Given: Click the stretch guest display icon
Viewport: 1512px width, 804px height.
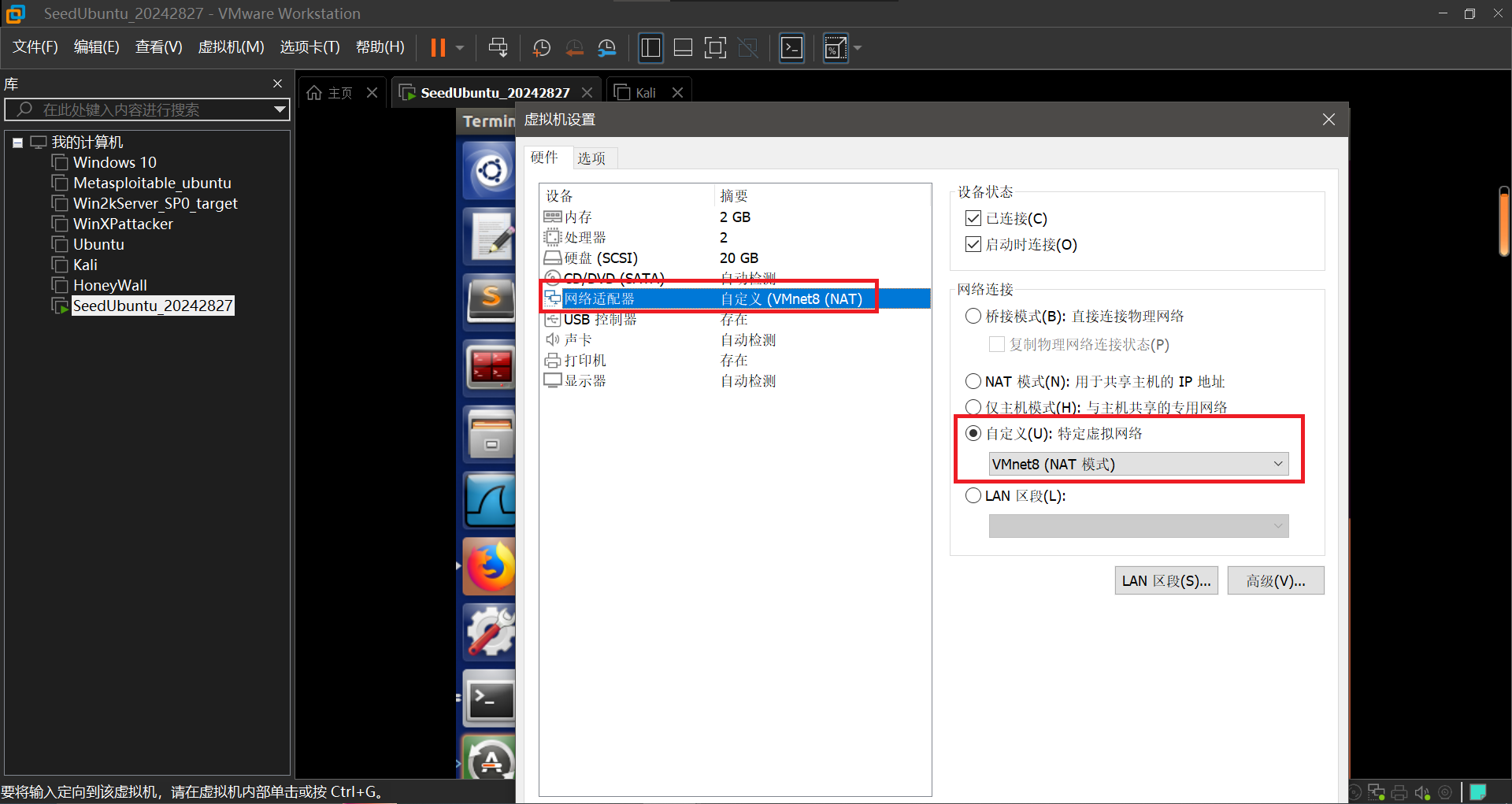Looking at the screenshot, I should 835,48.
